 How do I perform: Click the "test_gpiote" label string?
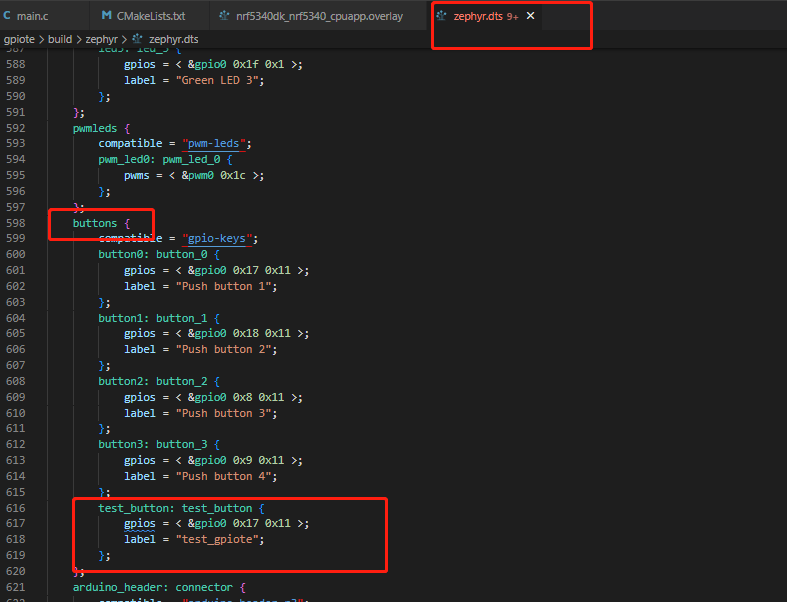(217, 539)
